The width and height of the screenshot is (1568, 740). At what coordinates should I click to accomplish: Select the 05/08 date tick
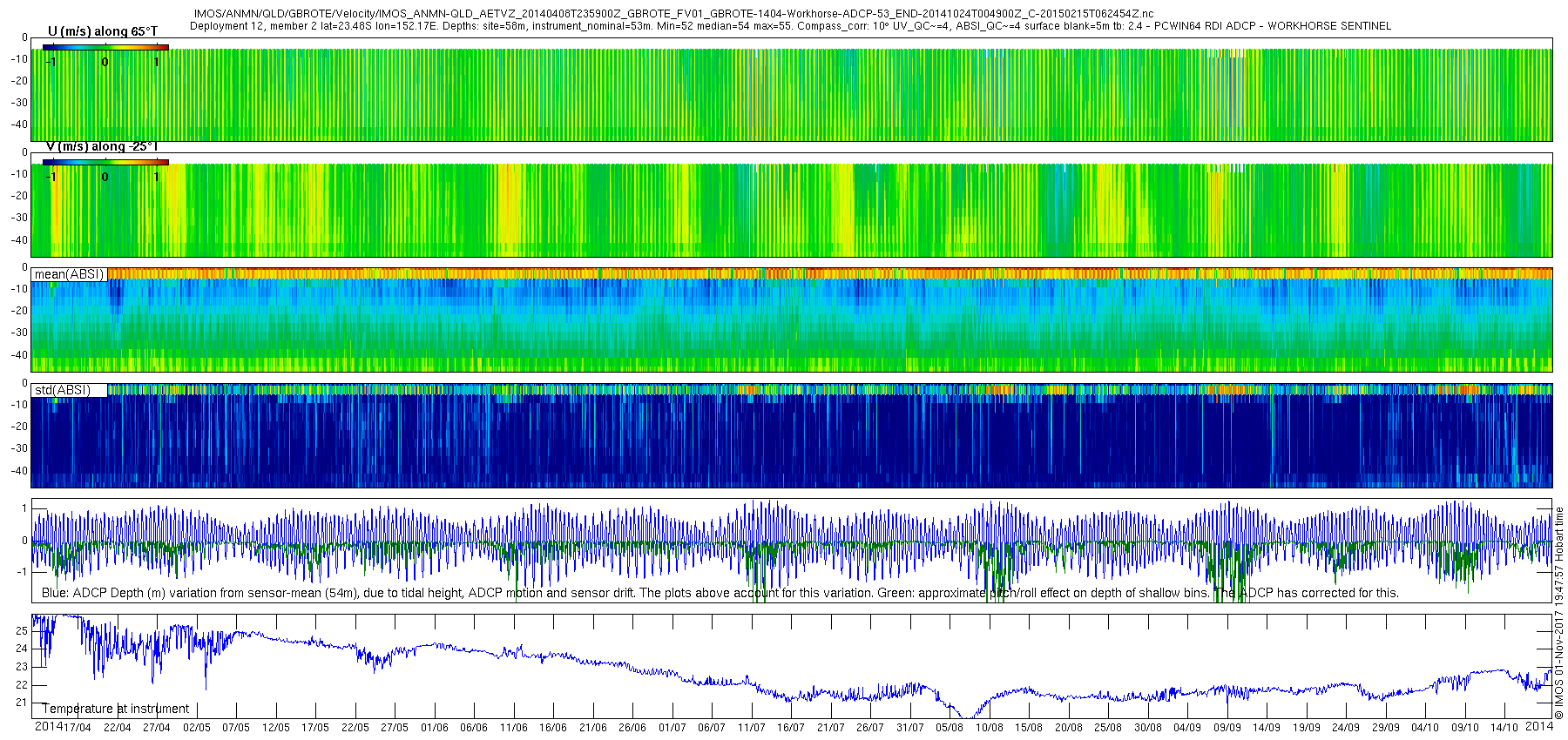pos(949,728)
